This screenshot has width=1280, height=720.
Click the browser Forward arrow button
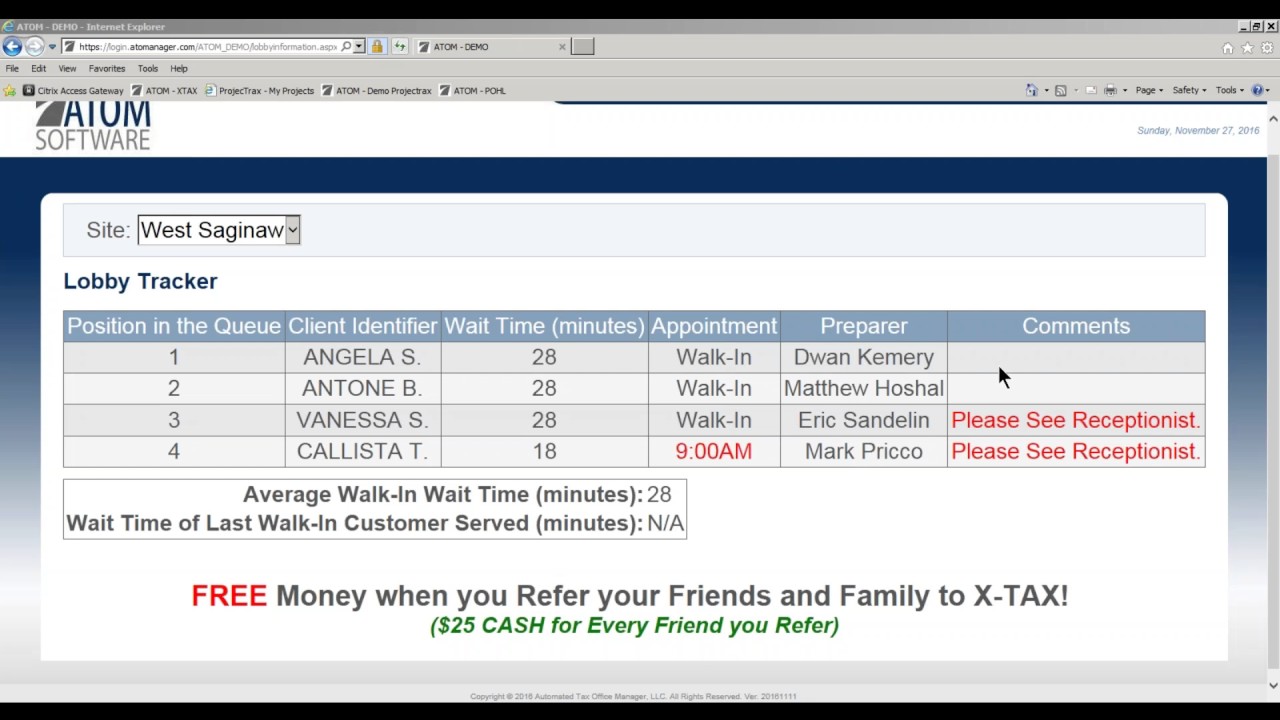pyautogui.click(x=34, y=47)
